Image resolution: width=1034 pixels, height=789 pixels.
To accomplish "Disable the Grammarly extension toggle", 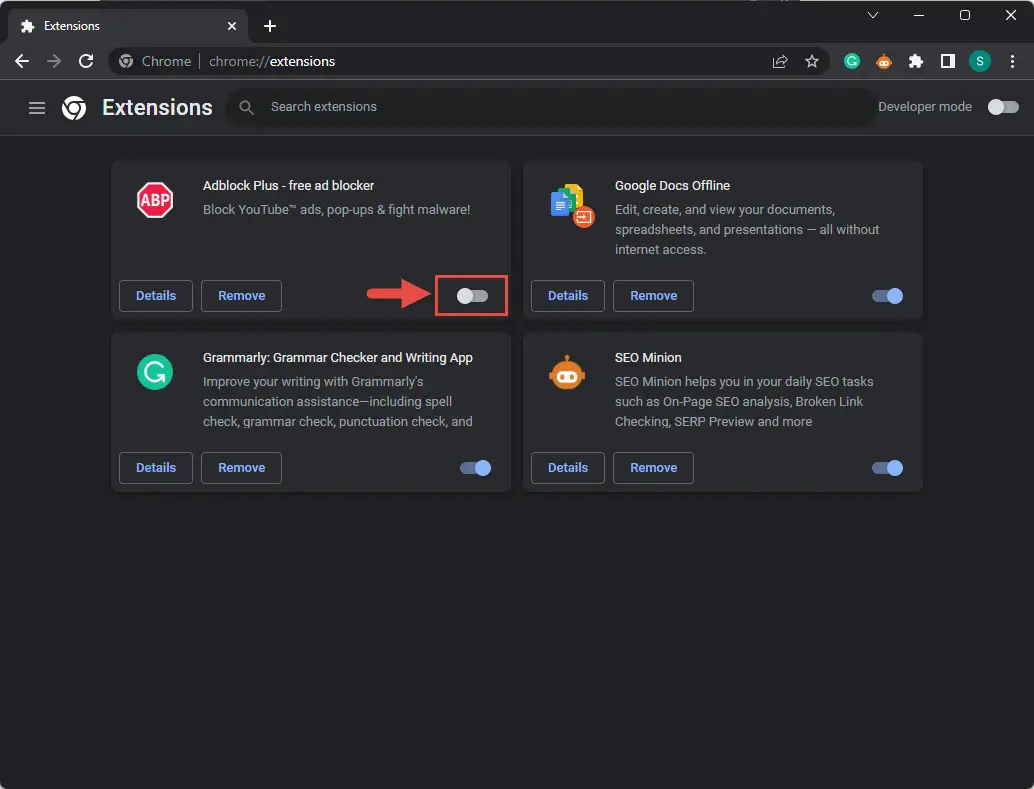I will 475,468.
